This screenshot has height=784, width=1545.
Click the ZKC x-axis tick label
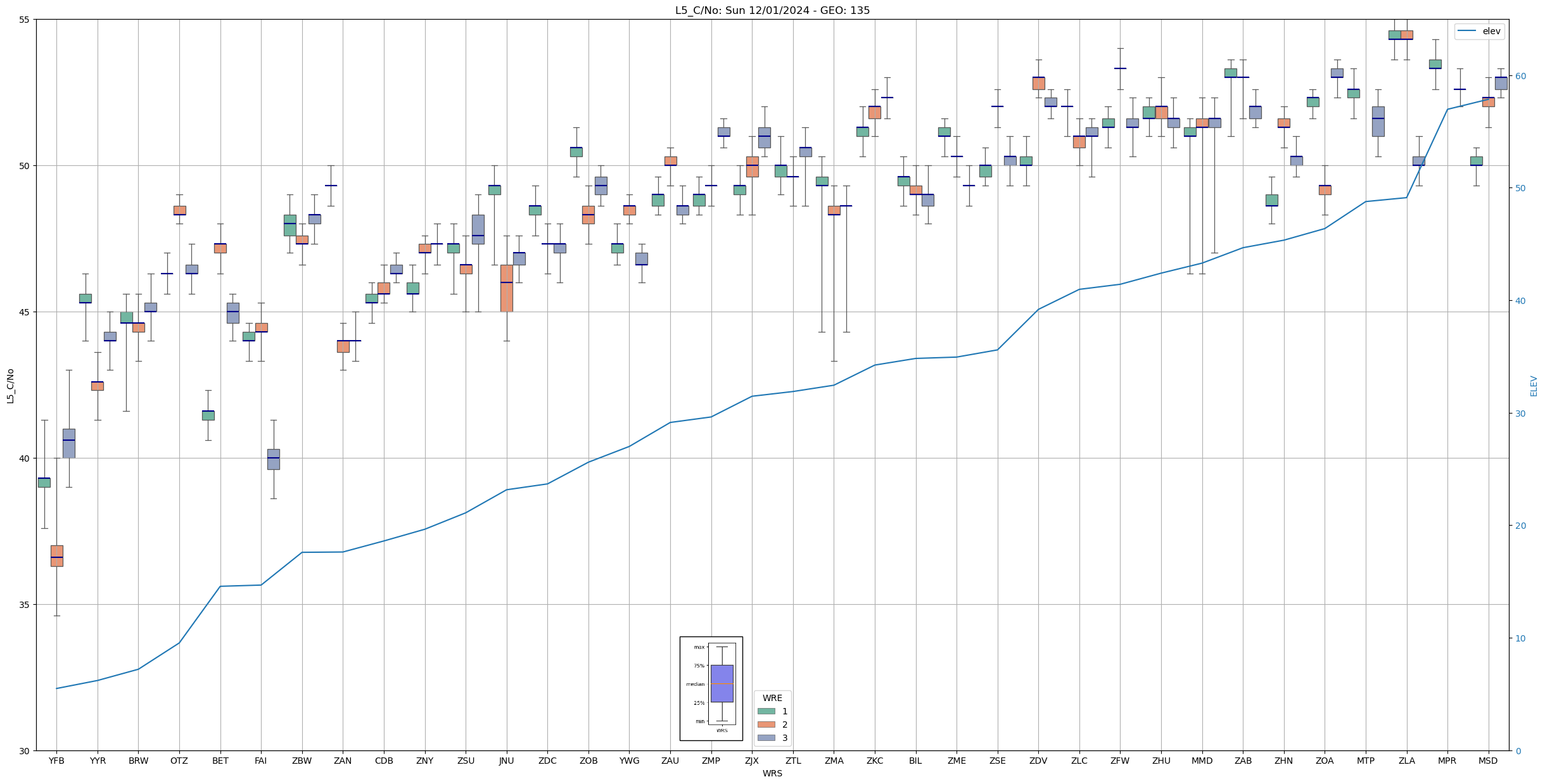874,761
